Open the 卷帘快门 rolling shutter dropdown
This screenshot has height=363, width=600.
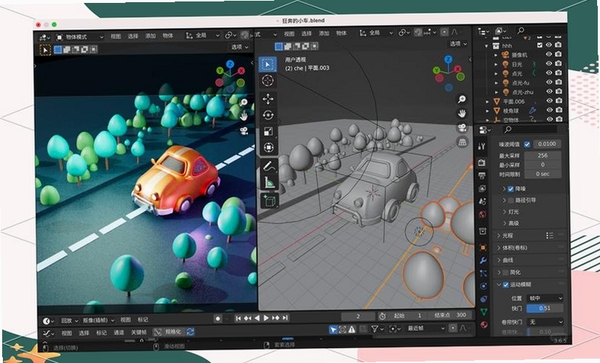(x=546, y=322)
